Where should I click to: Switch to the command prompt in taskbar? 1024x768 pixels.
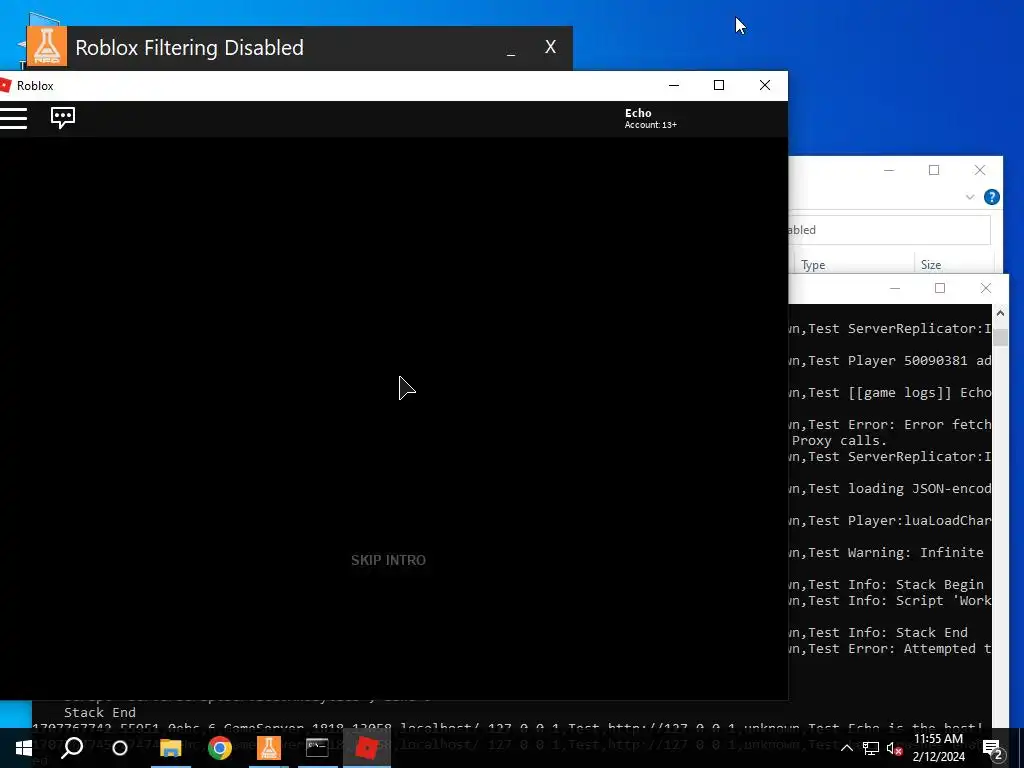(317, 748)
